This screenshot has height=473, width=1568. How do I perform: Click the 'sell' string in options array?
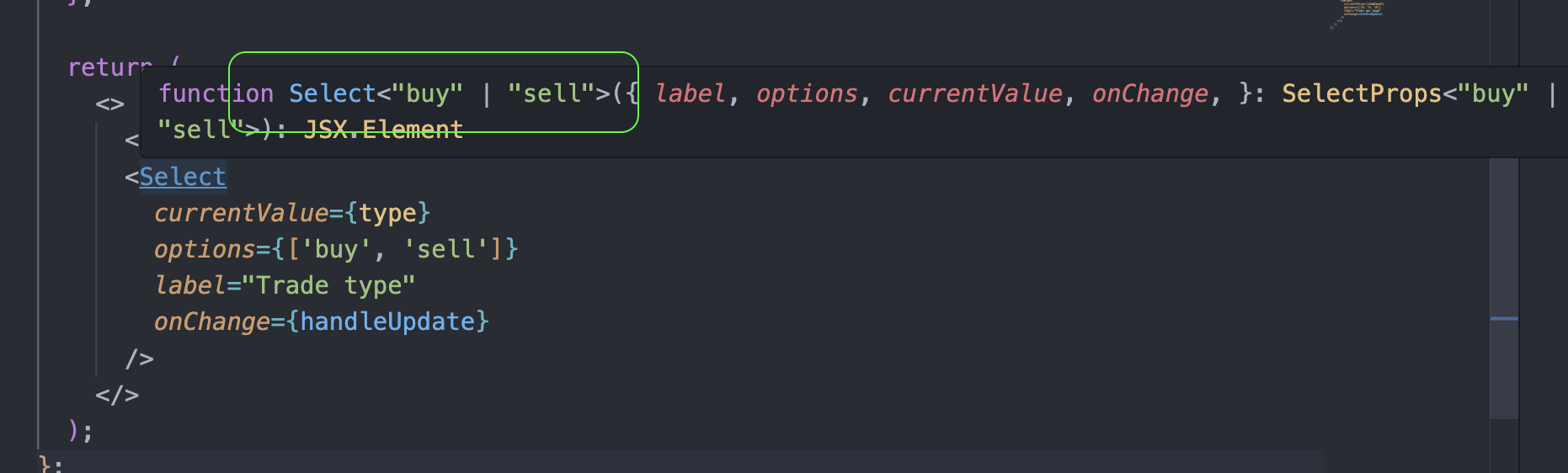pyautogui.click(x=446, y=249)
